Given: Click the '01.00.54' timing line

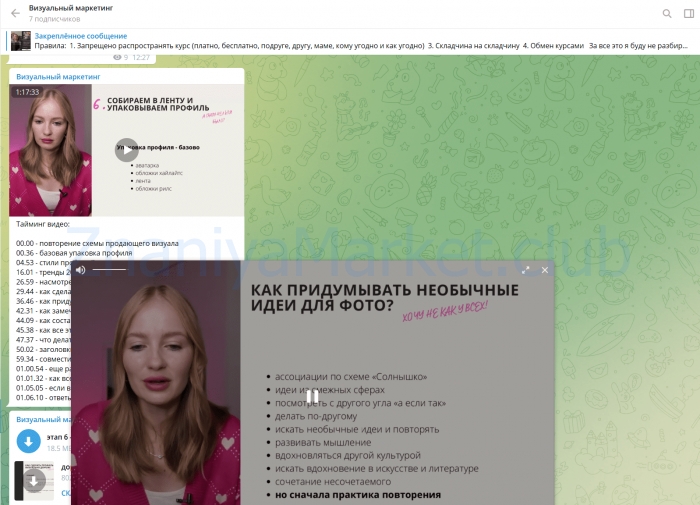Looking at the screenshot, I should point(43,369).
